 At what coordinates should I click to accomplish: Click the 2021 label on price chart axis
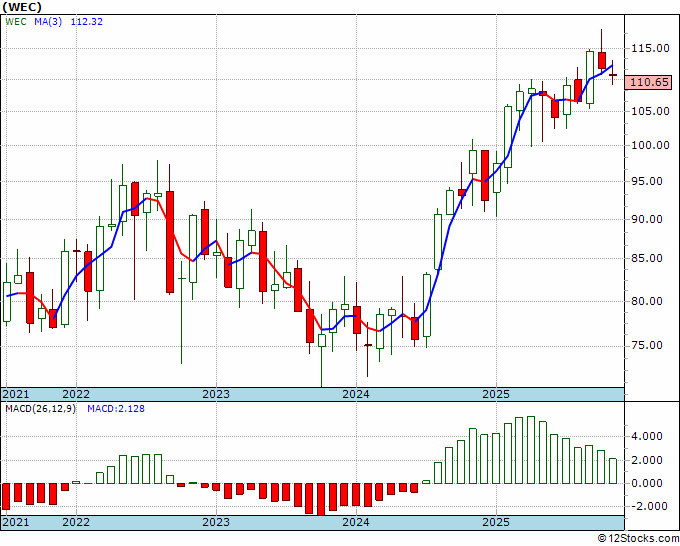(x=16, y=394)
